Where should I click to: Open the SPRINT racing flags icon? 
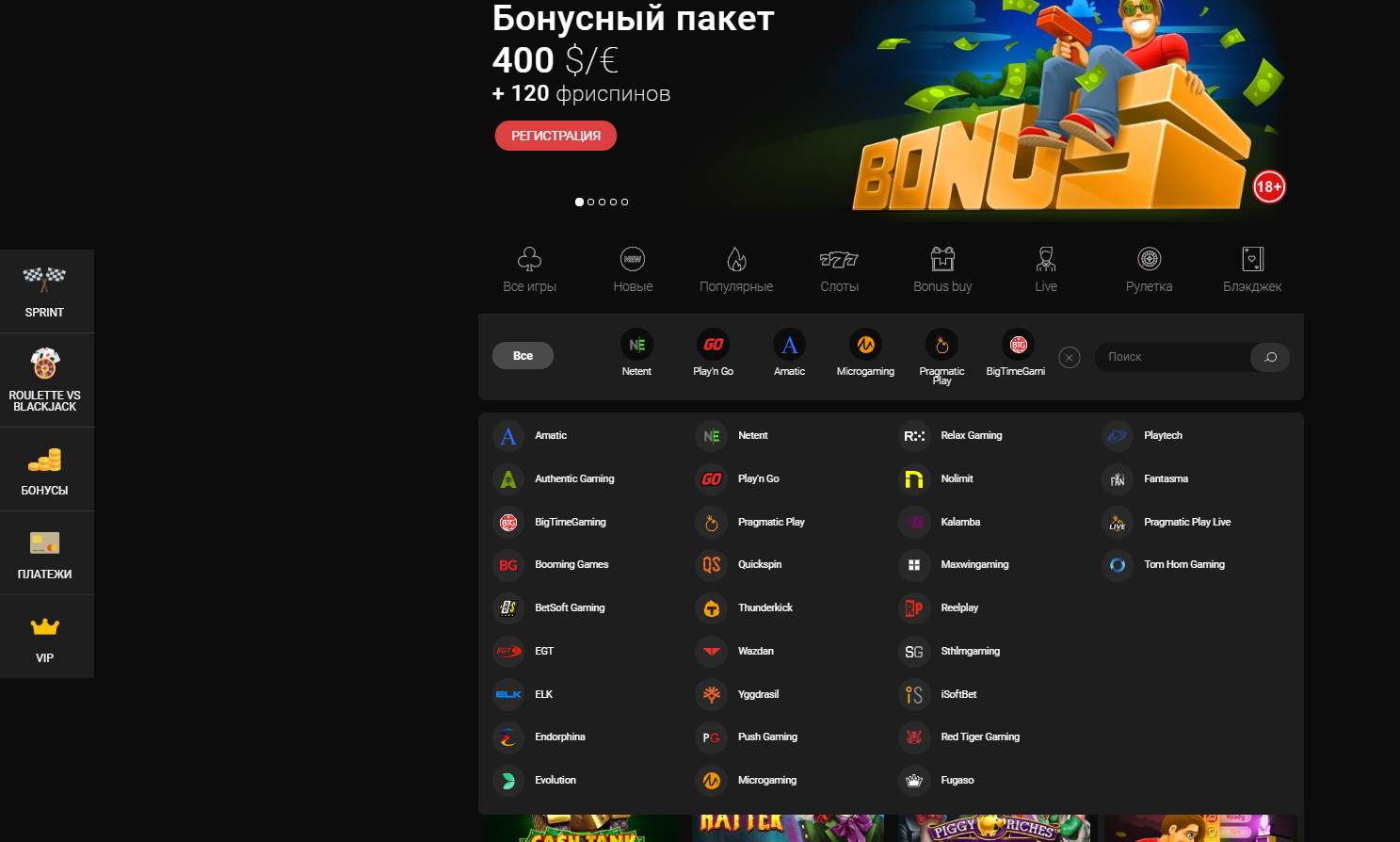[x=44, y=278]
